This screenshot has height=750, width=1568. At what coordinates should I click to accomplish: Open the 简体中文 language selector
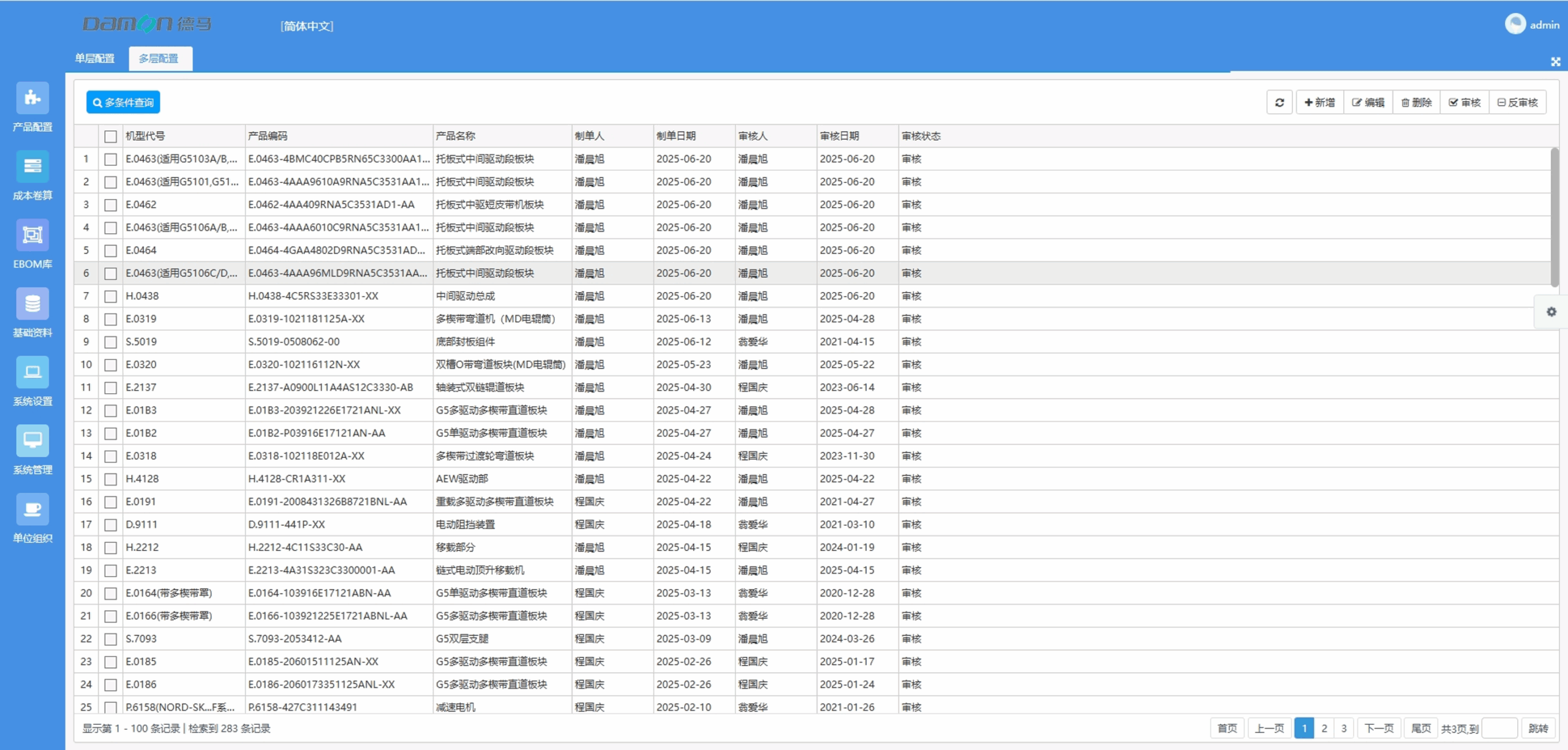pos(307,26)
